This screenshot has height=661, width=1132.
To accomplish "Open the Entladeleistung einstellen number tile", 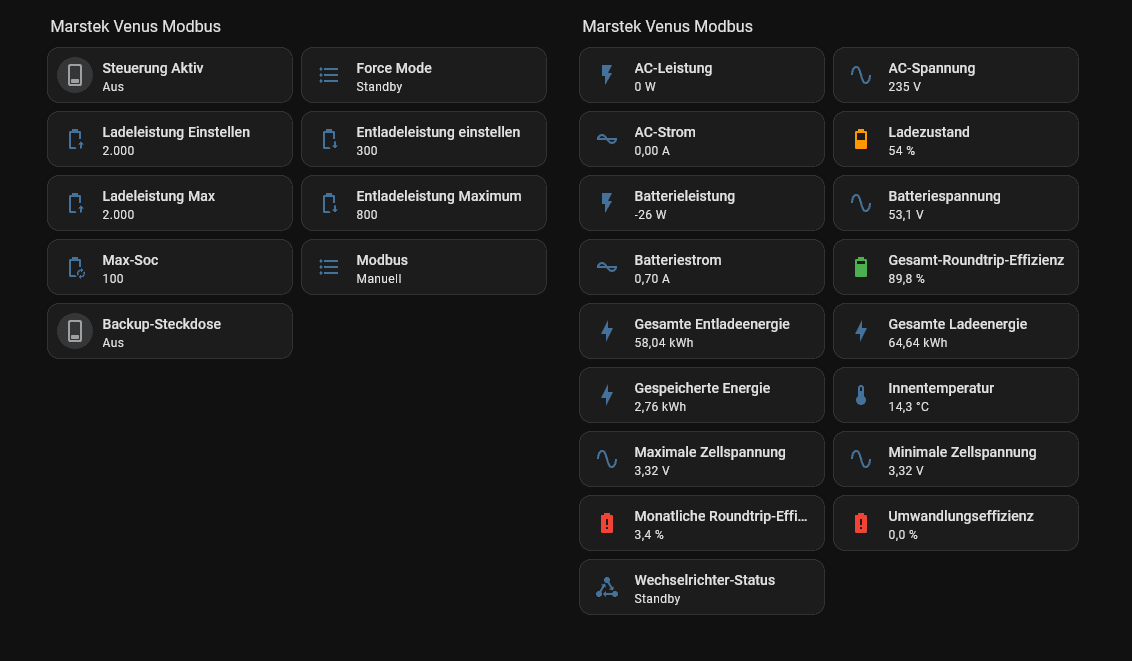I will 424,139.
